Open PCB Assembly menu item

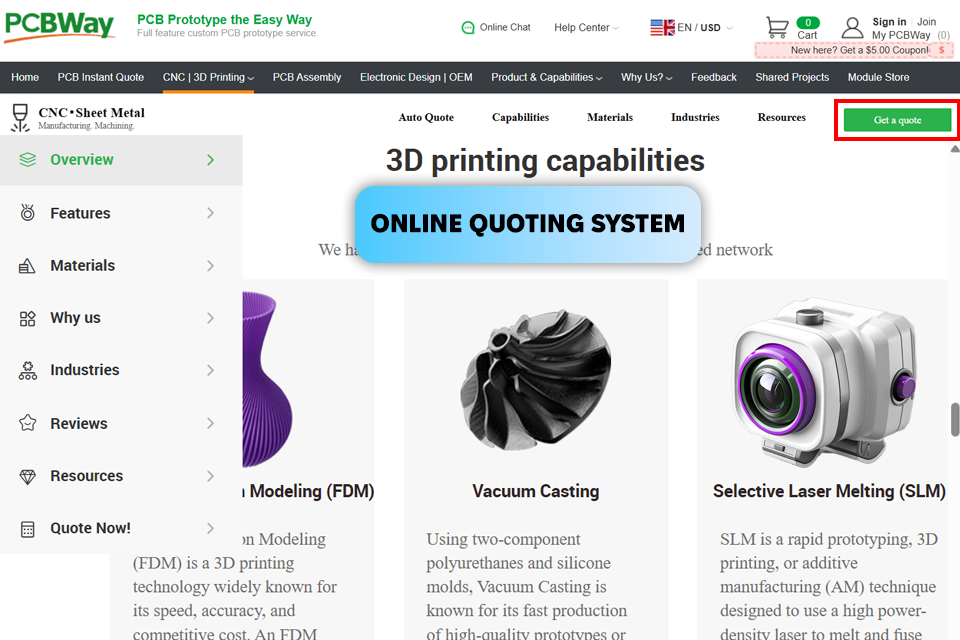click(x=307, y=77)
